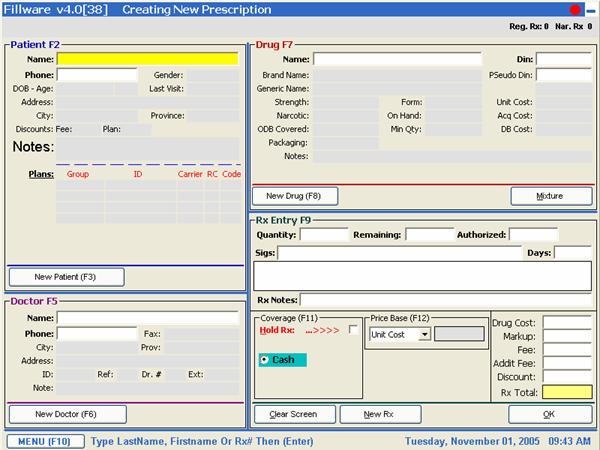Click the Rx Notes input field
Image resolution: width=600 pixels, height=450 pixels.
(x=446, y=300)
